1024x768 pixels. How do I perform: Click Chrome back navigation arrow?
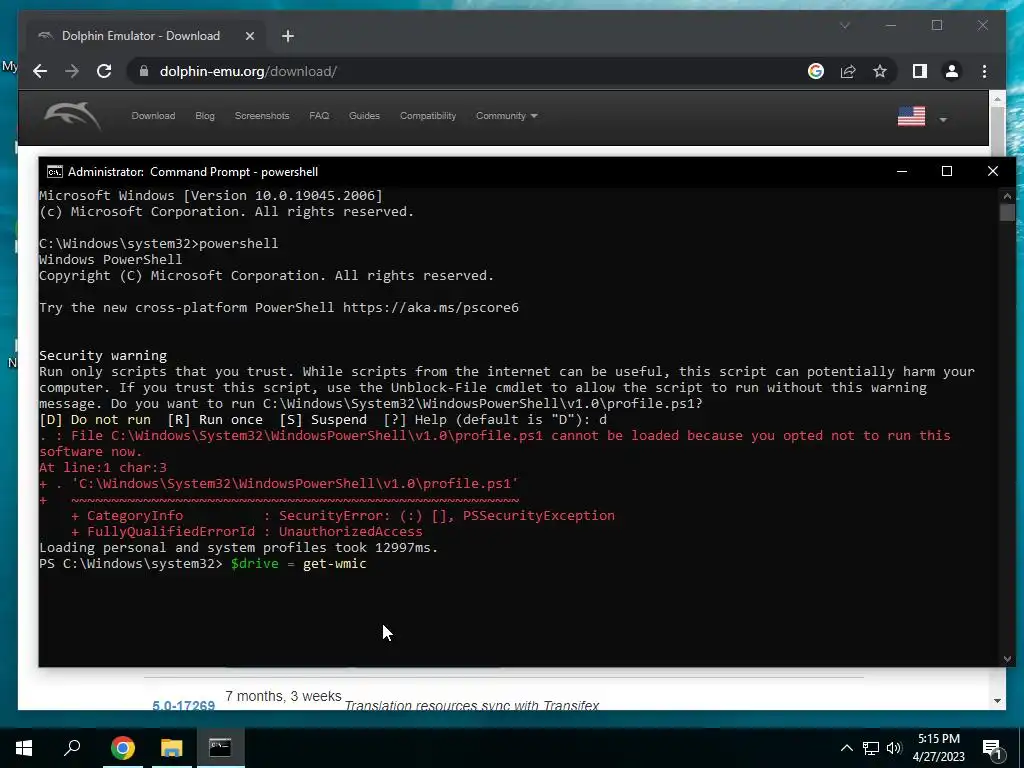pos(40,71)
